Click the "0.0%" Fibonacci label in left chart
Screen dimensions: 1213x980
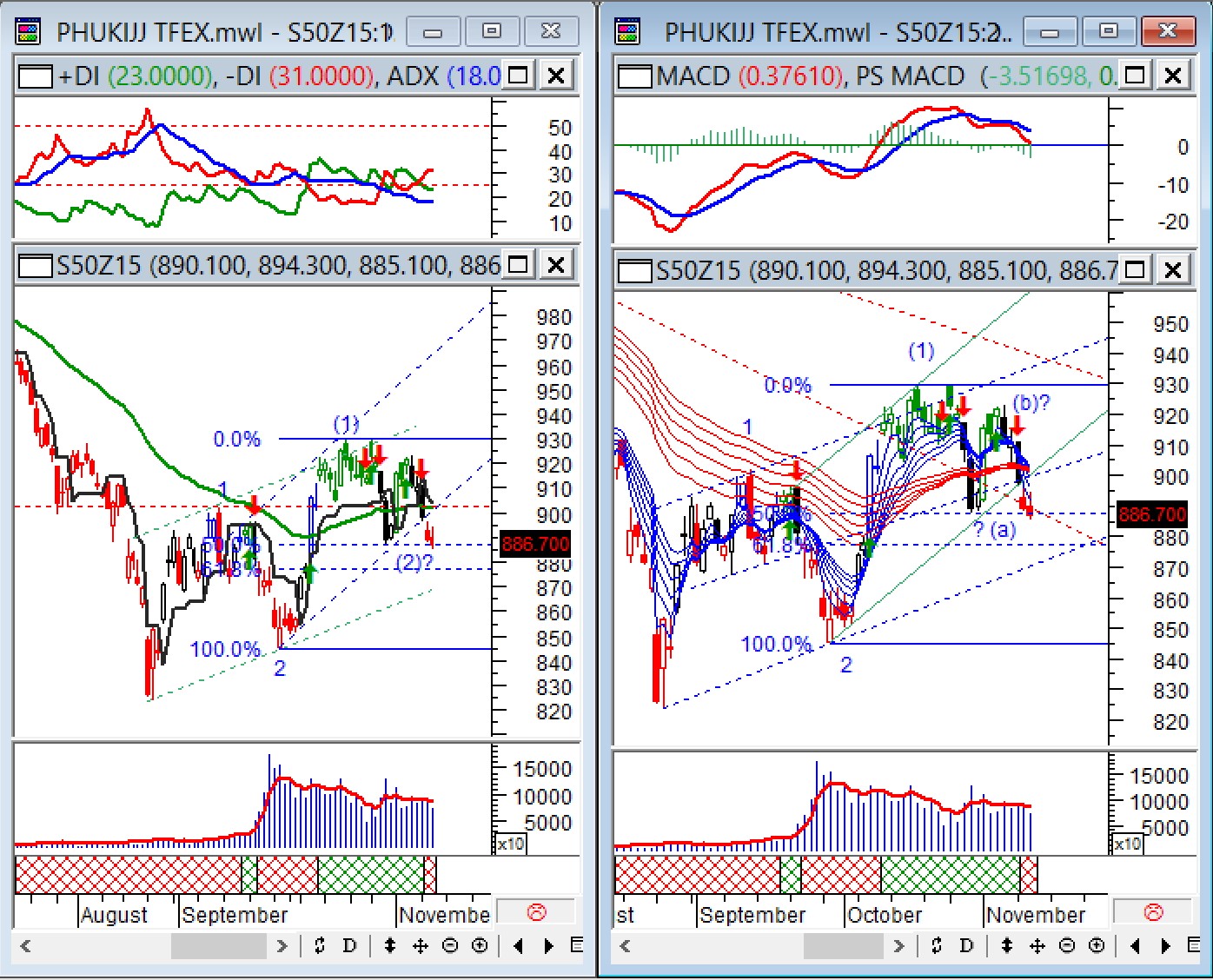pos(237,439)
